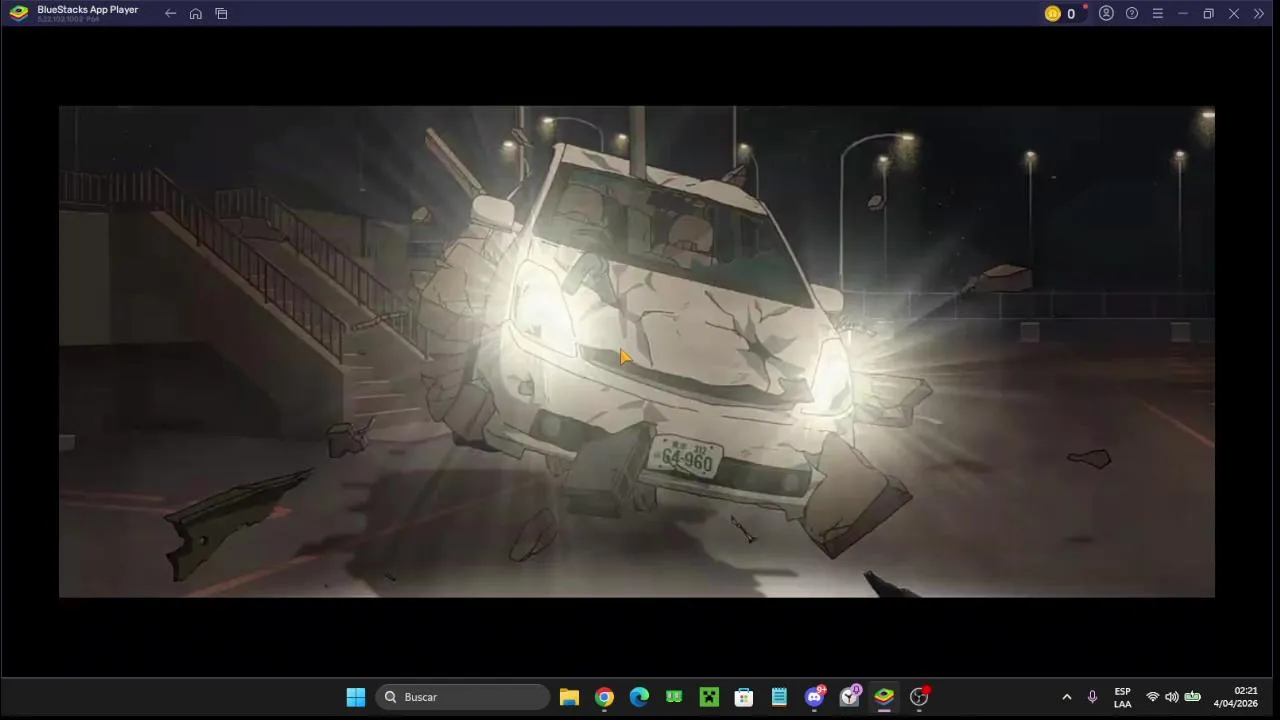Image resolution: width=1280 pixels, height=720 pixels.
Task: Click the BlueStacks back arrow icon
Action: coord(170,14)
